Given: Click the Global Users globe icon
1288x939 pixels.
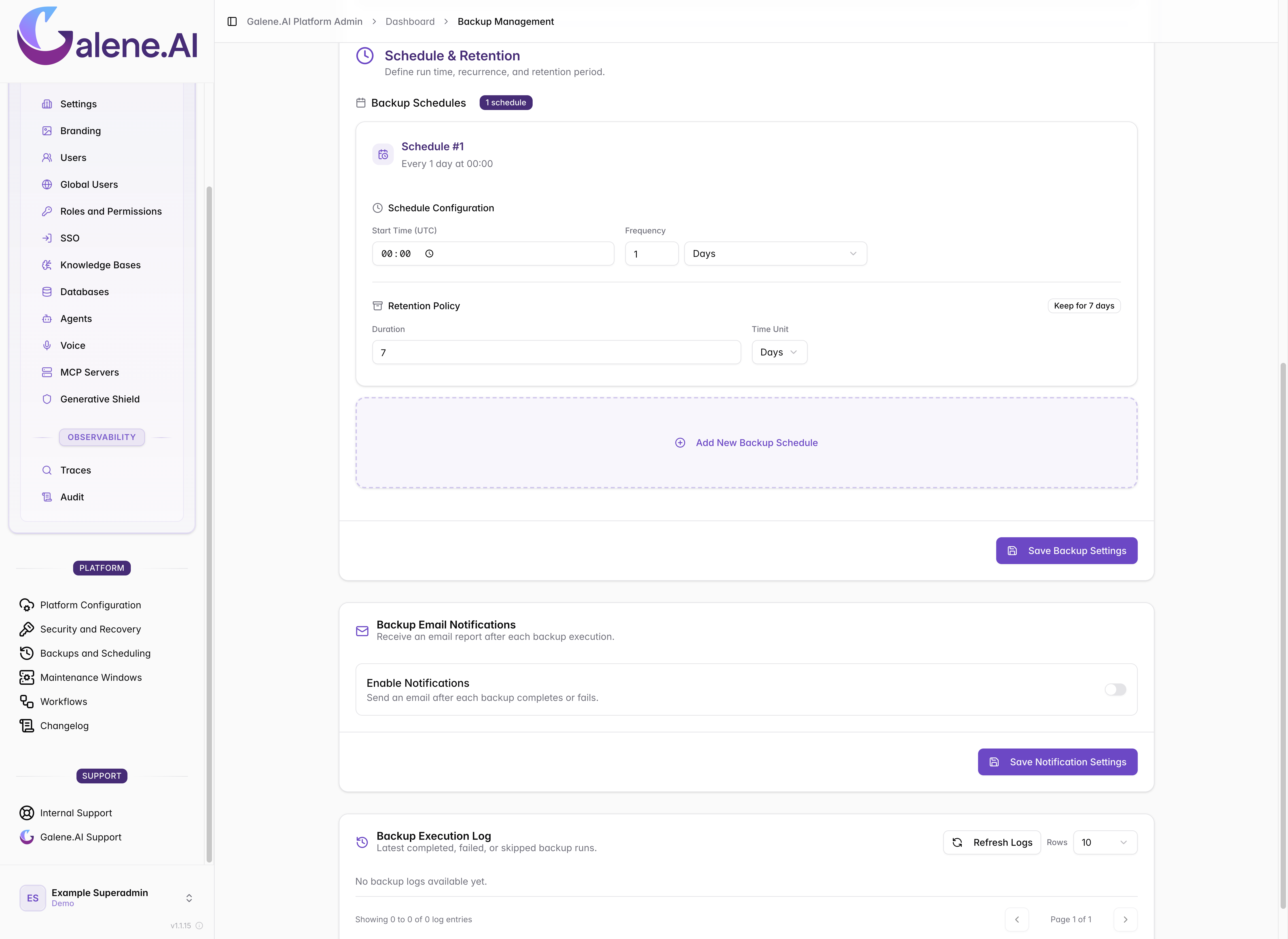Looking at the screenshot, I should pos(47,184).
